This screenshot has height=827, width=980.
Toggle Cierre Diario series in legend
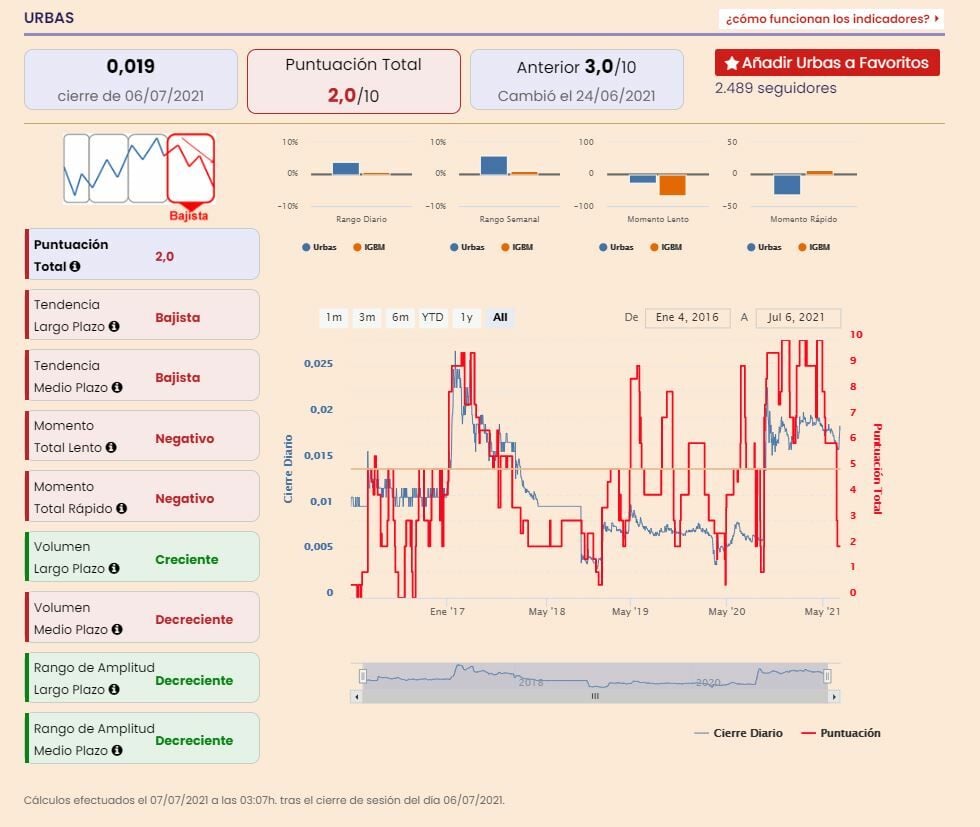[x=738, y=733]
